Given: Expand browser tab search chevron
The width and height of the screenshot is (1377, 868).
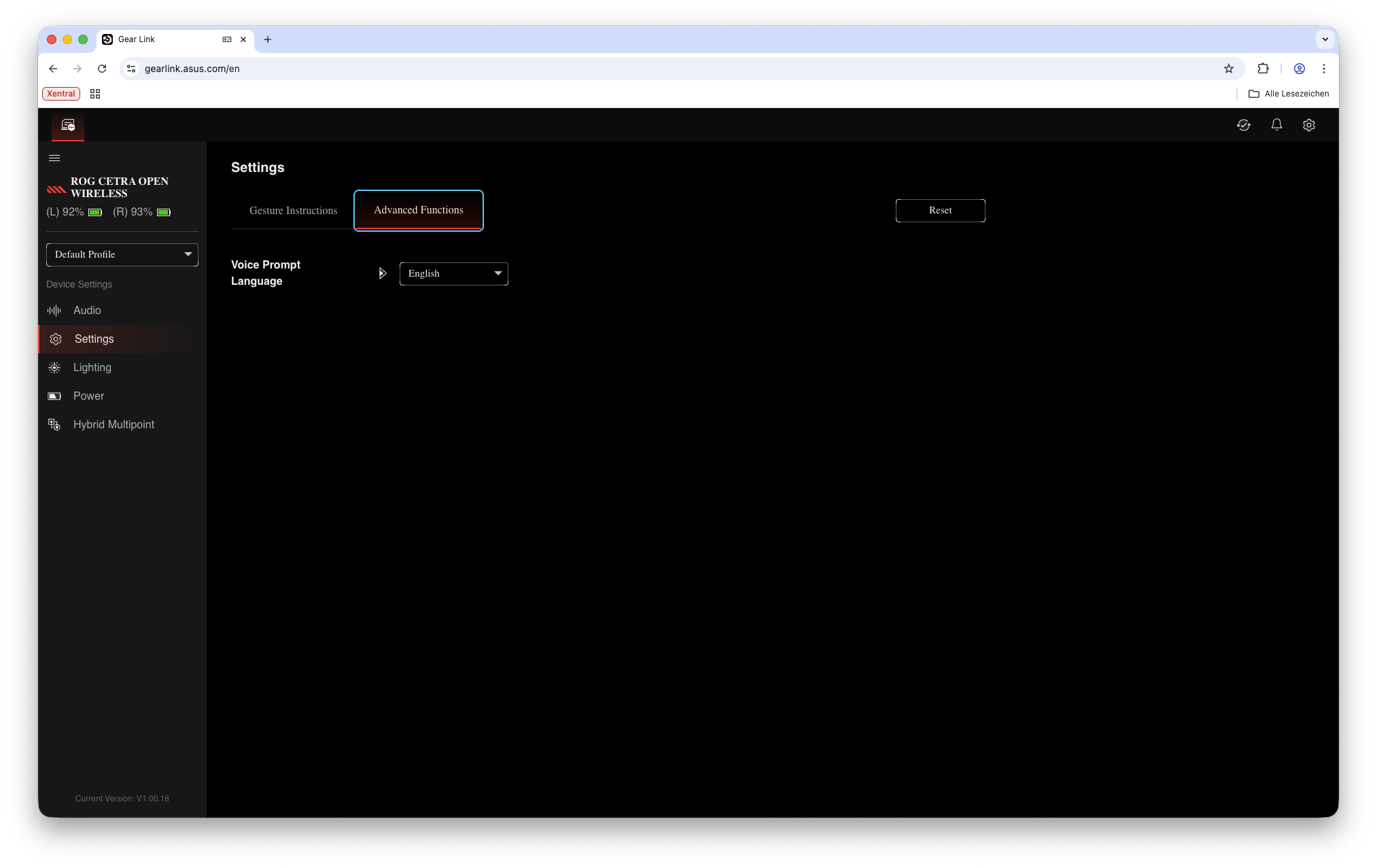Looking at the screenshot, I should click(x=1325, y=39).
